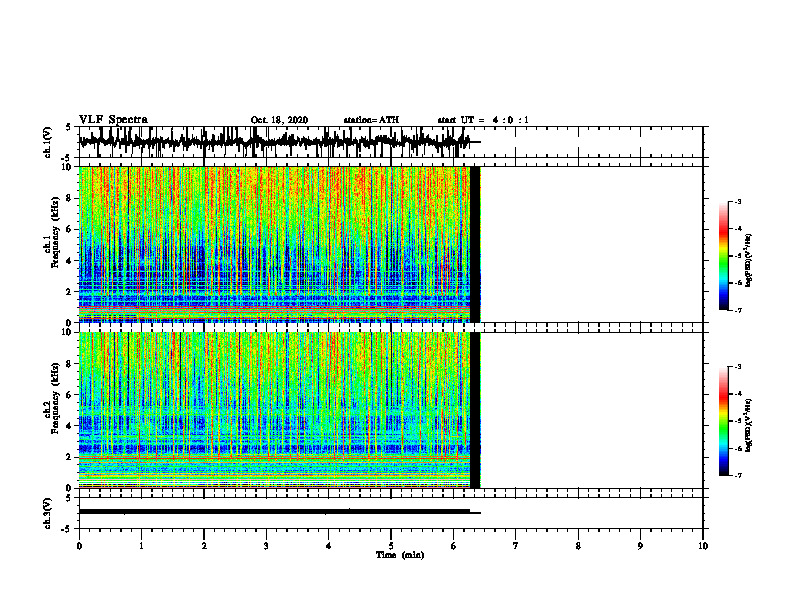The height and width of the screenshot is (612, 792).
Task: Click the ch.1 "Frequency (kHz)" axis label
Action: point(55,233)
